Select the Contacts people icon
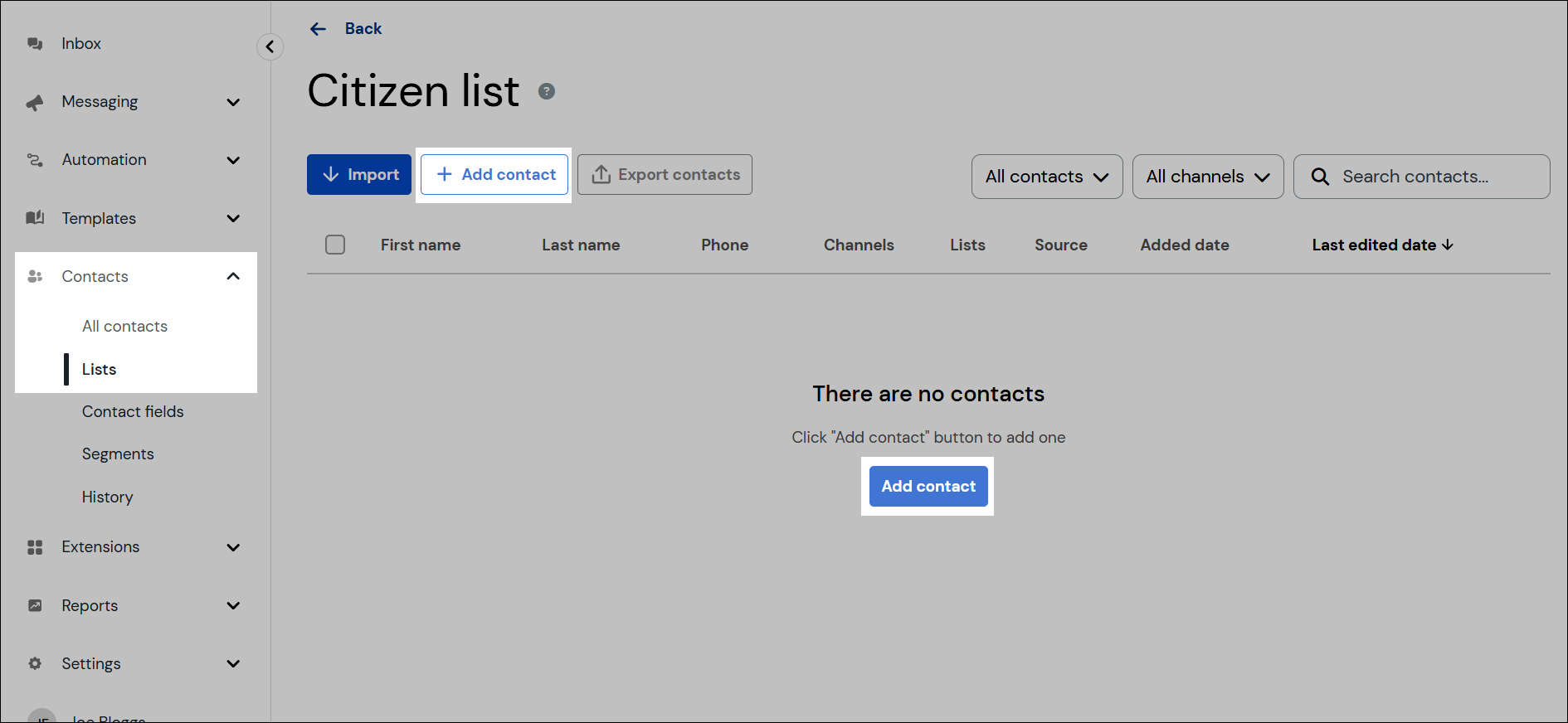 click(x=35, y=276)
